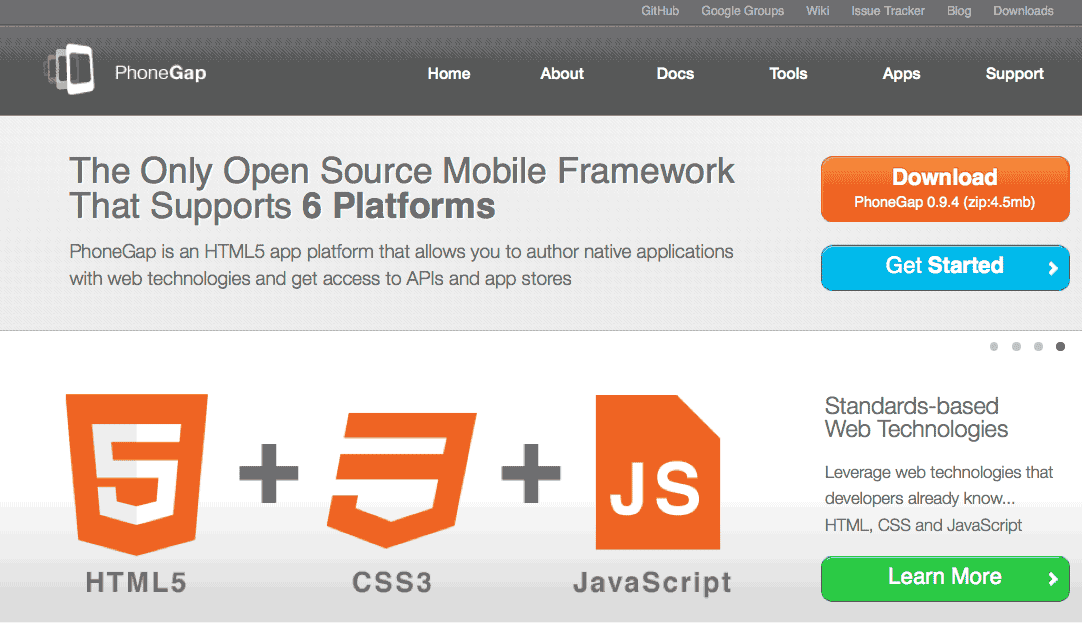Open the Issue Tracker link
The width and height of the screenshot is (1082, 625).
tap(888, 11)
